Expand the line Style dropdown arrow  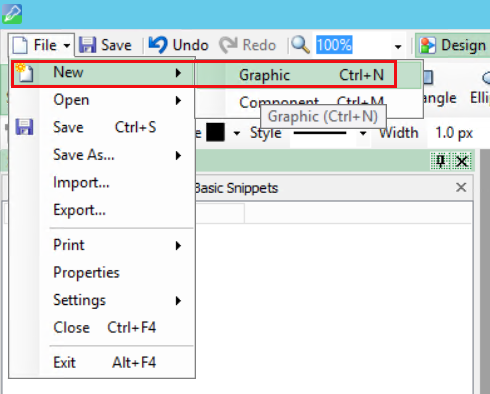pos(363,134)
